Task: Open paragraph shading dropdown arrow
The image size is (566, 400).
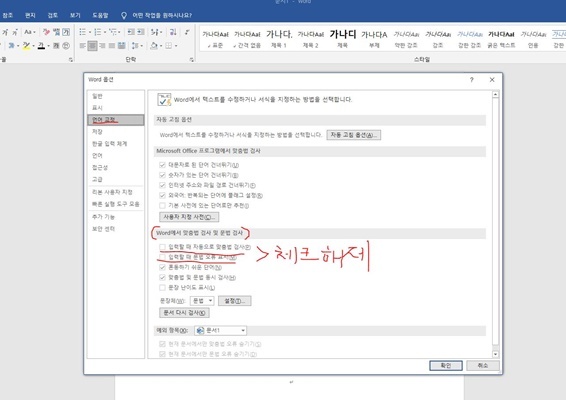Action: tap(161, 46)
